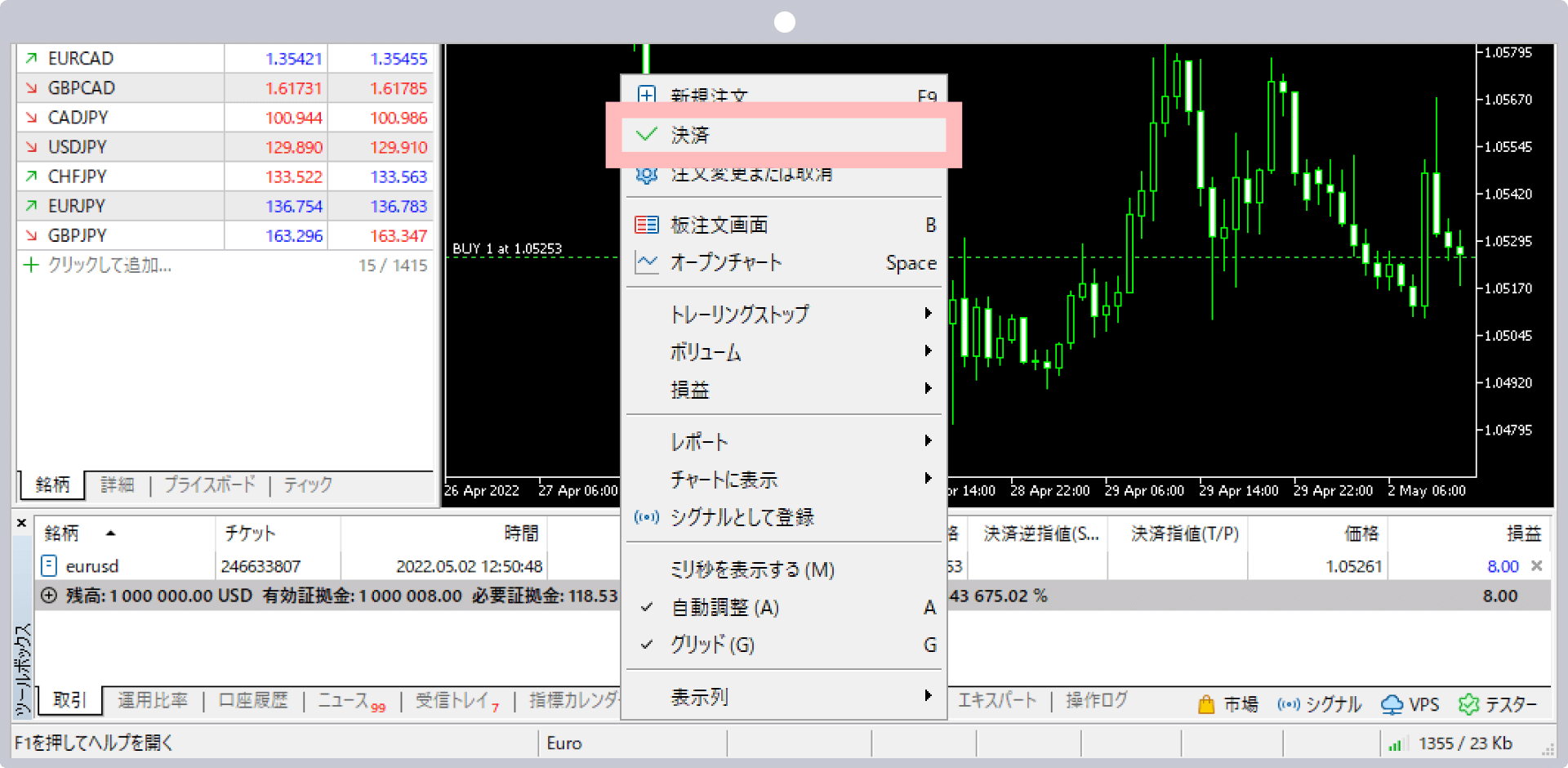Click the 1355 / 23 Kb status entry
Screen dimensions: 1568x768
[1465, 743]
